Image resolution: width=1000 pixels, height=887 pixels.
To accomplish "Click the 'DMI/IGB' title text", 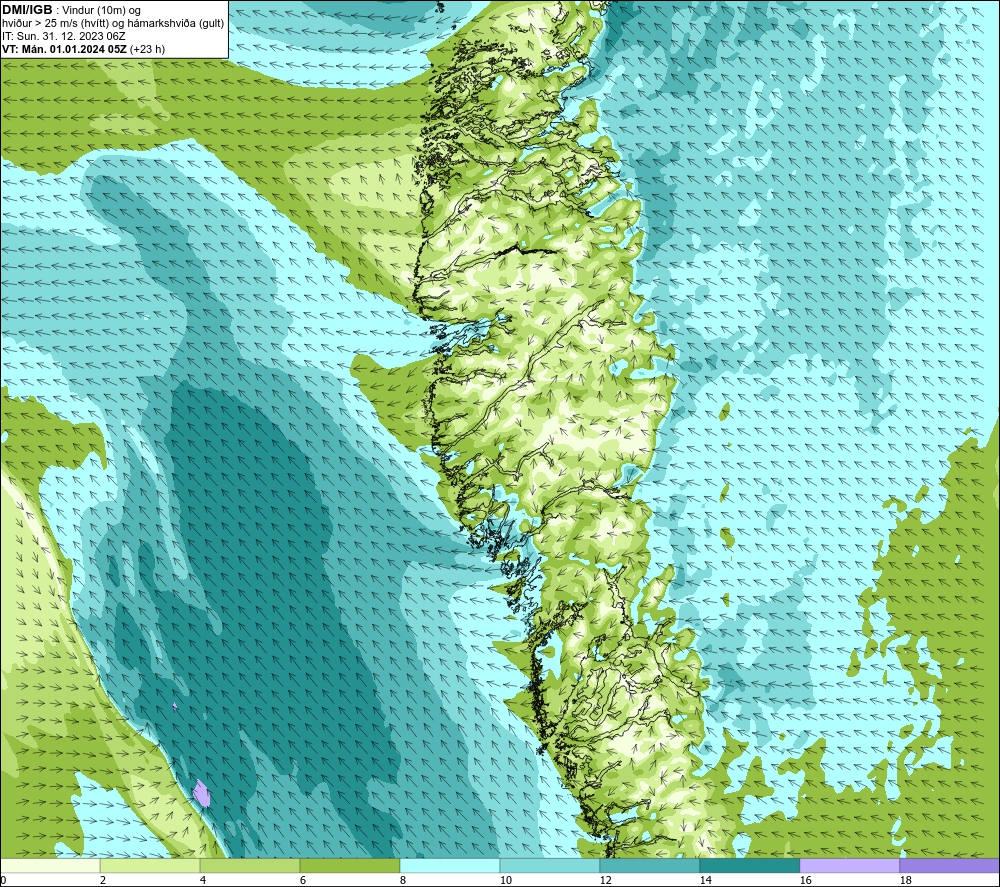I will tap(27, 10).
